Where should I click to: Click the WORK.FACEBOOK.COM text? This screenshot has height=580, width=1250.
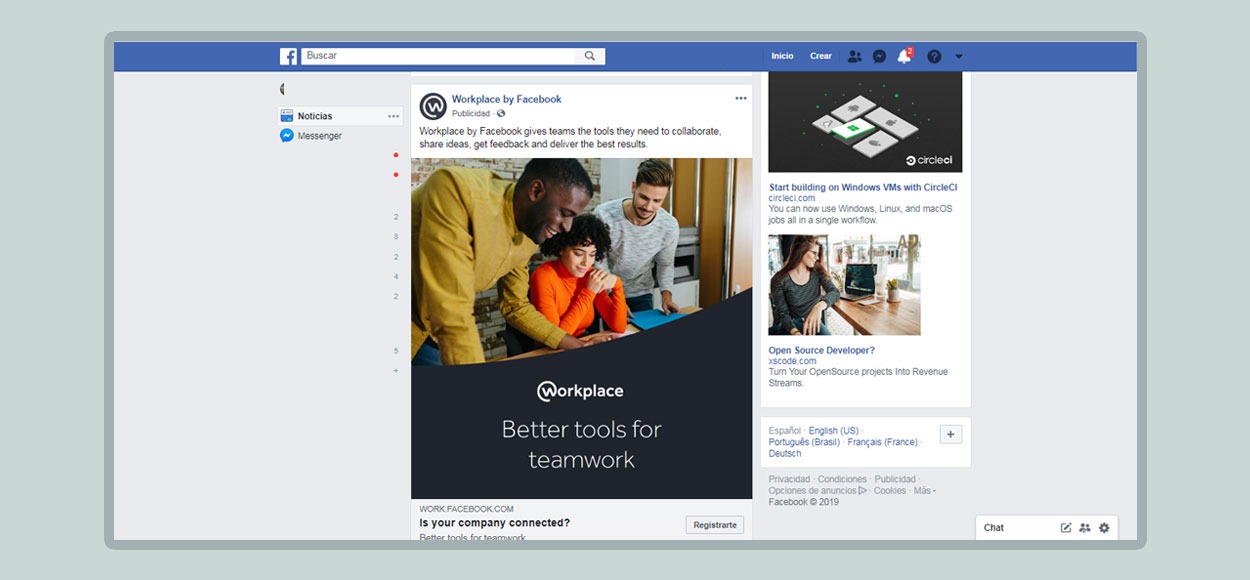pos(466,509)
